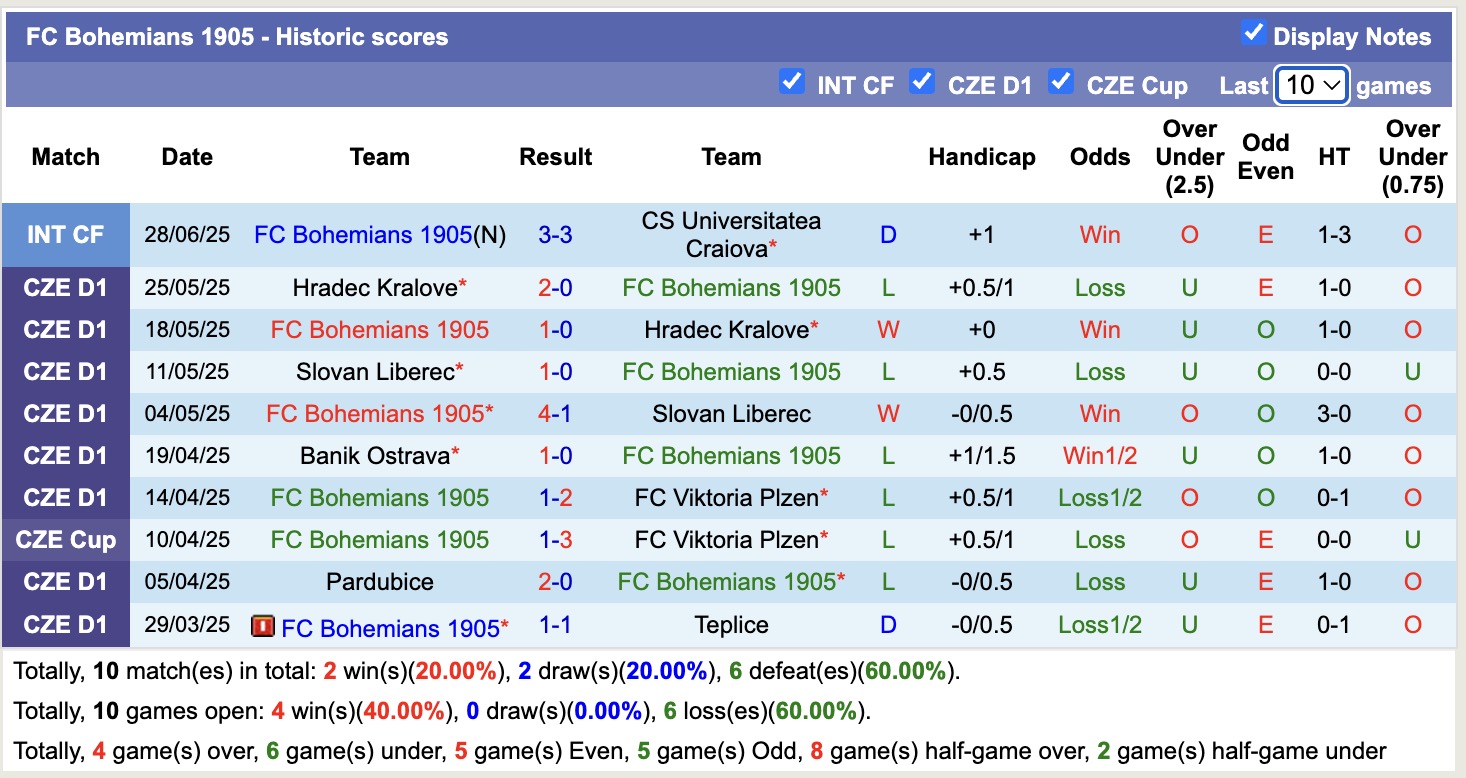
Task: Select the INT CF match label
Action: pyautogui.click(x=66, y=234)
